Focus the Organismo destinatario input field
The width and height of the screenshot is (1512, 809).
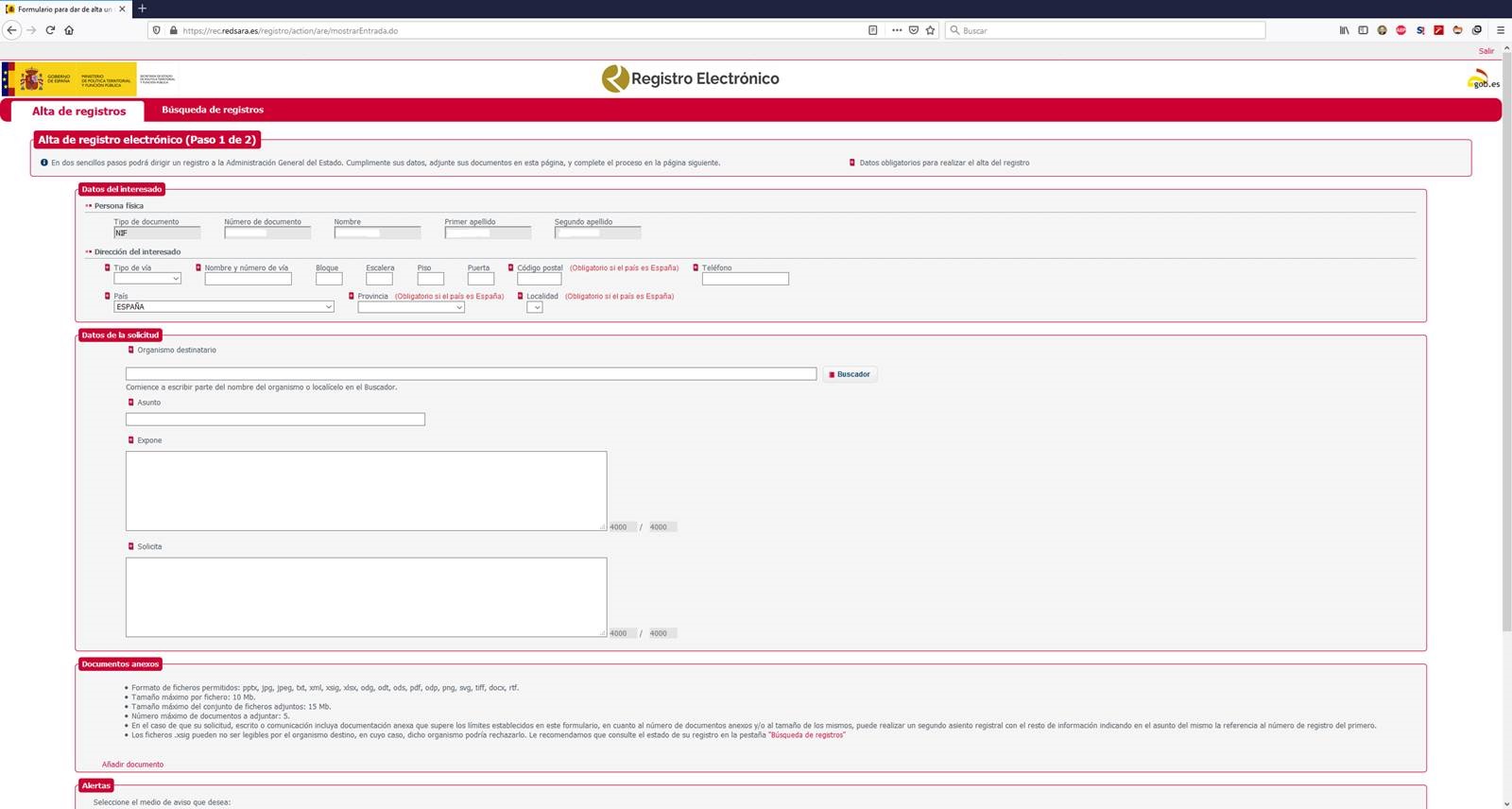click(x=471, y=374)
